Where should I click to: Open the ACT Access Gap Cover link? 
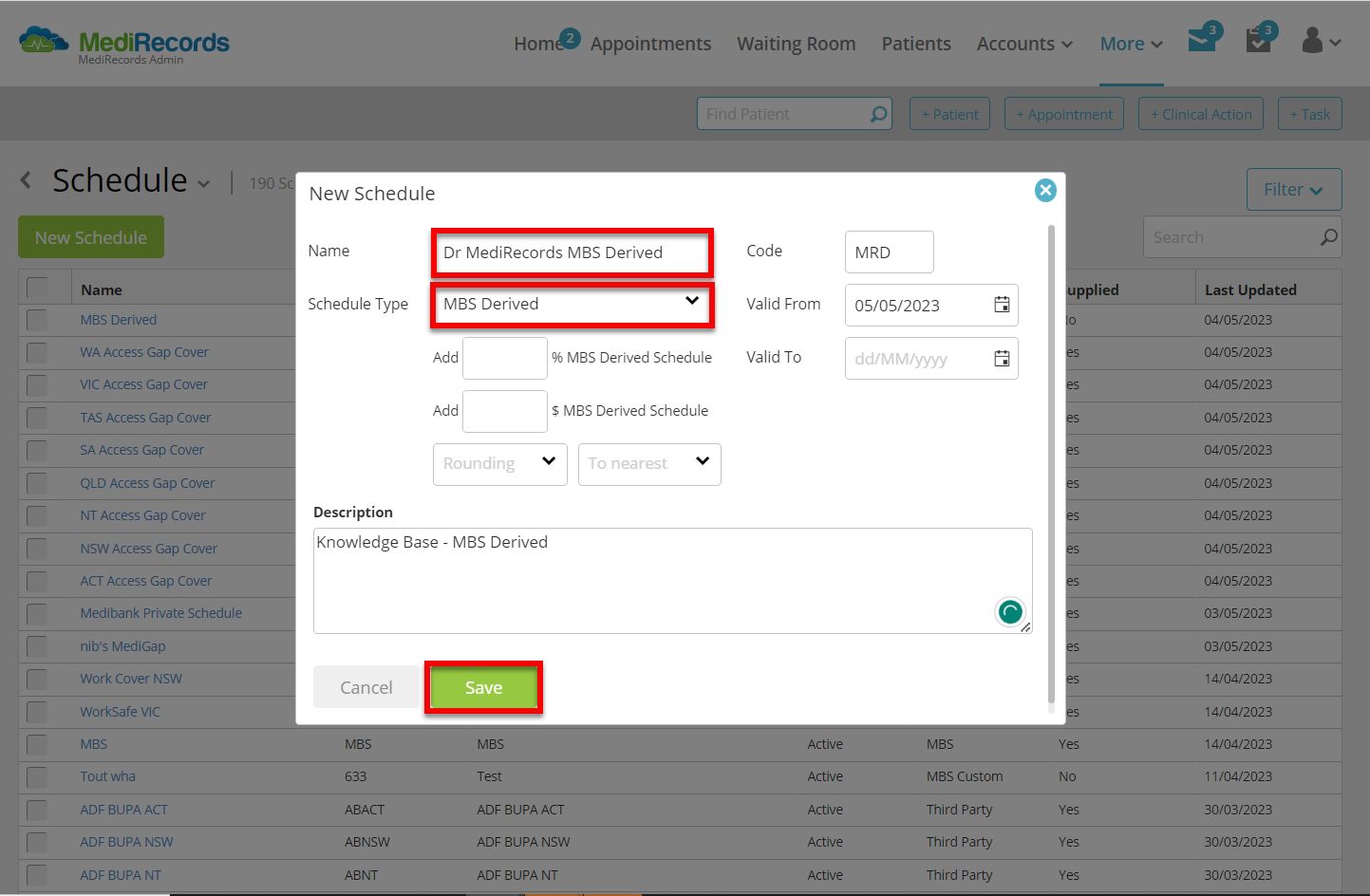[x=146, y=581]
